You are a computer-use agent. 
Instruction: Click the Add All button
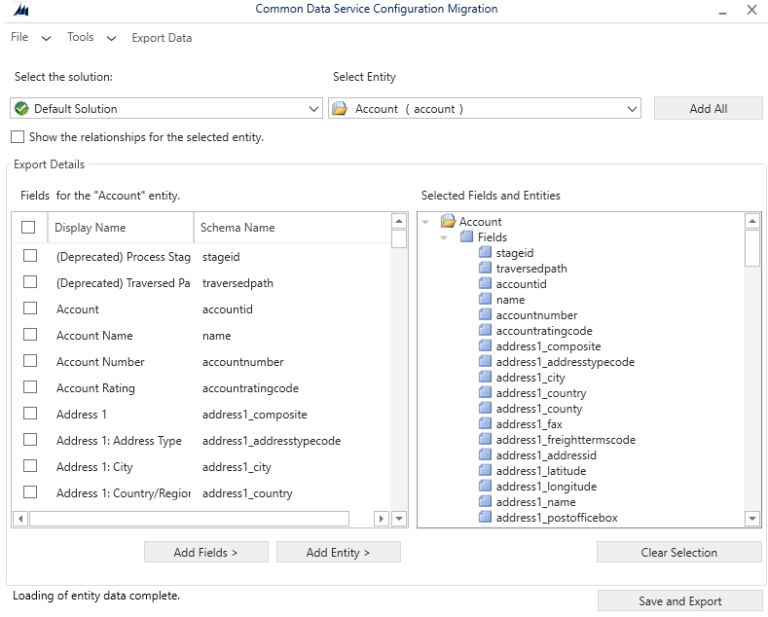(x=708, y=108)
